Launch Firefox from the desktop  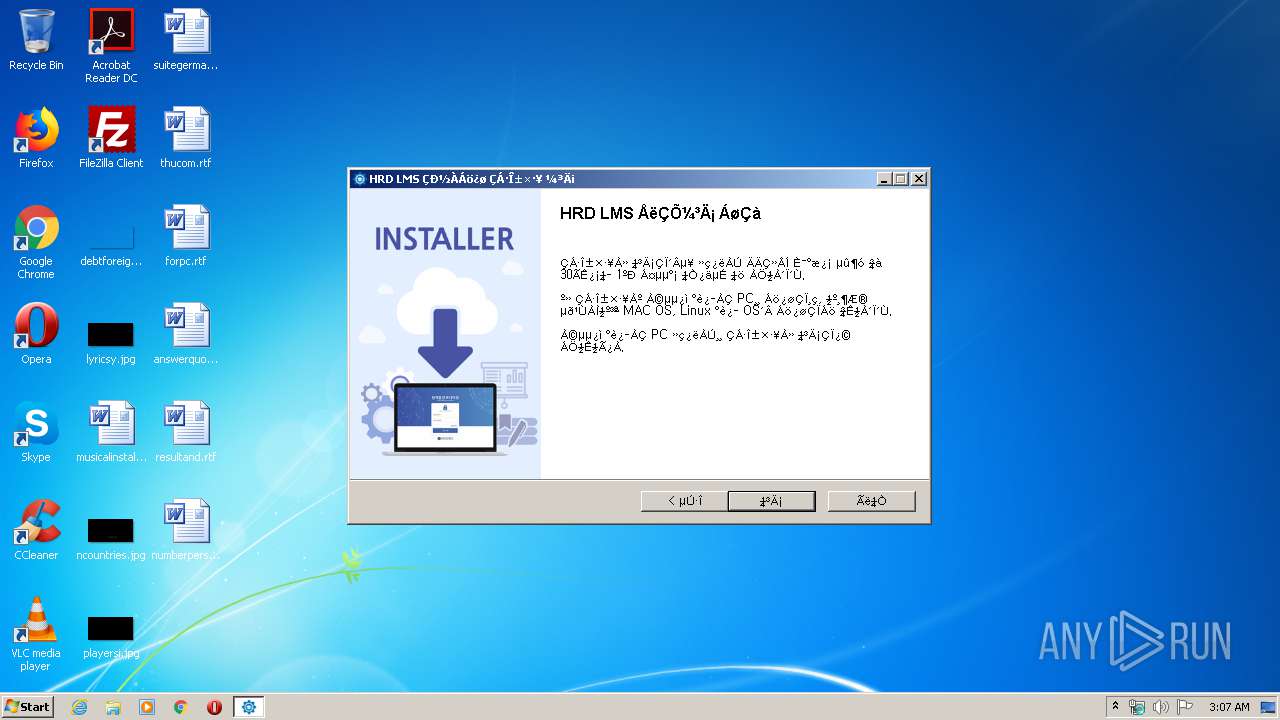36,138
